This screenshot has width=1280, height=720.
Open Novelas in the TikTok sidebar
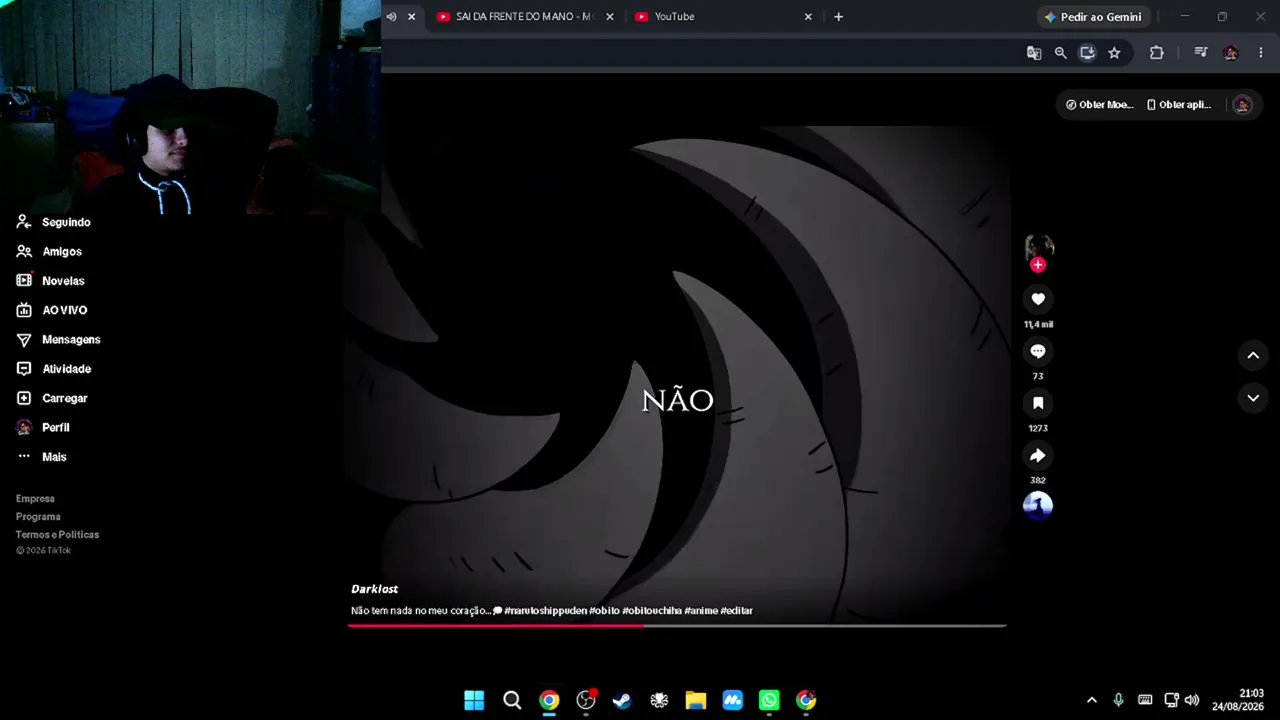(51, 281)
